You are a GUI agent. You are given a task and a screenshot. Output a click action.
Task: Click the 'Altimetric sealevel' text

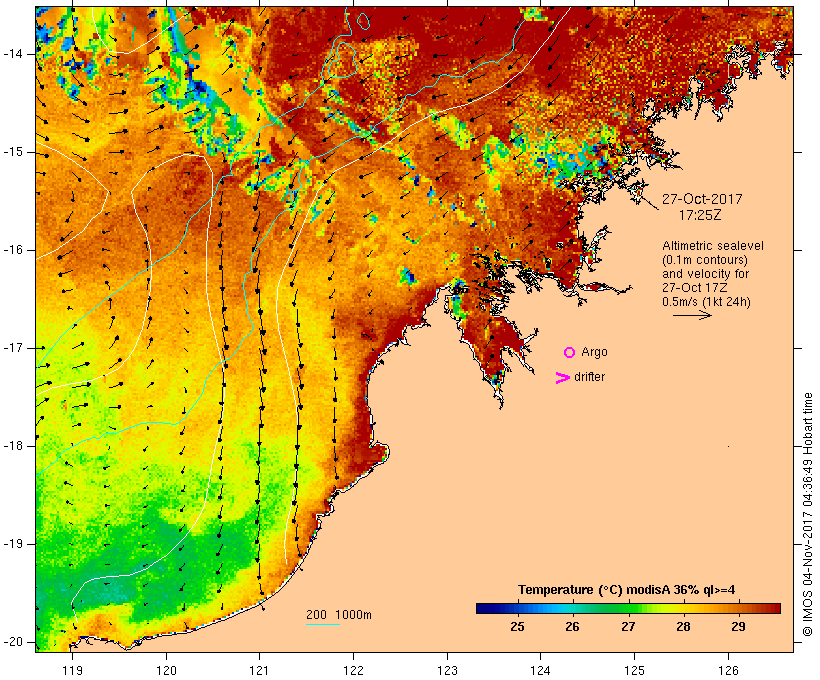pos(713,246)
